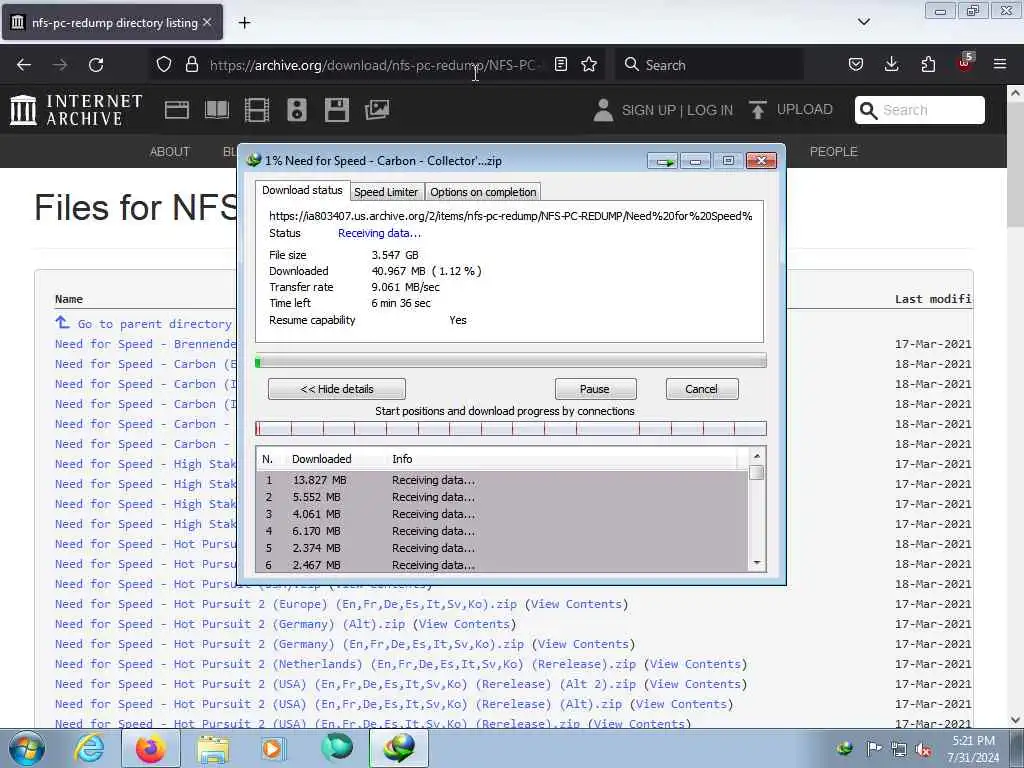1024x768 pixels.
Task: Open the tracking protection shield icon
Action: 164,65
